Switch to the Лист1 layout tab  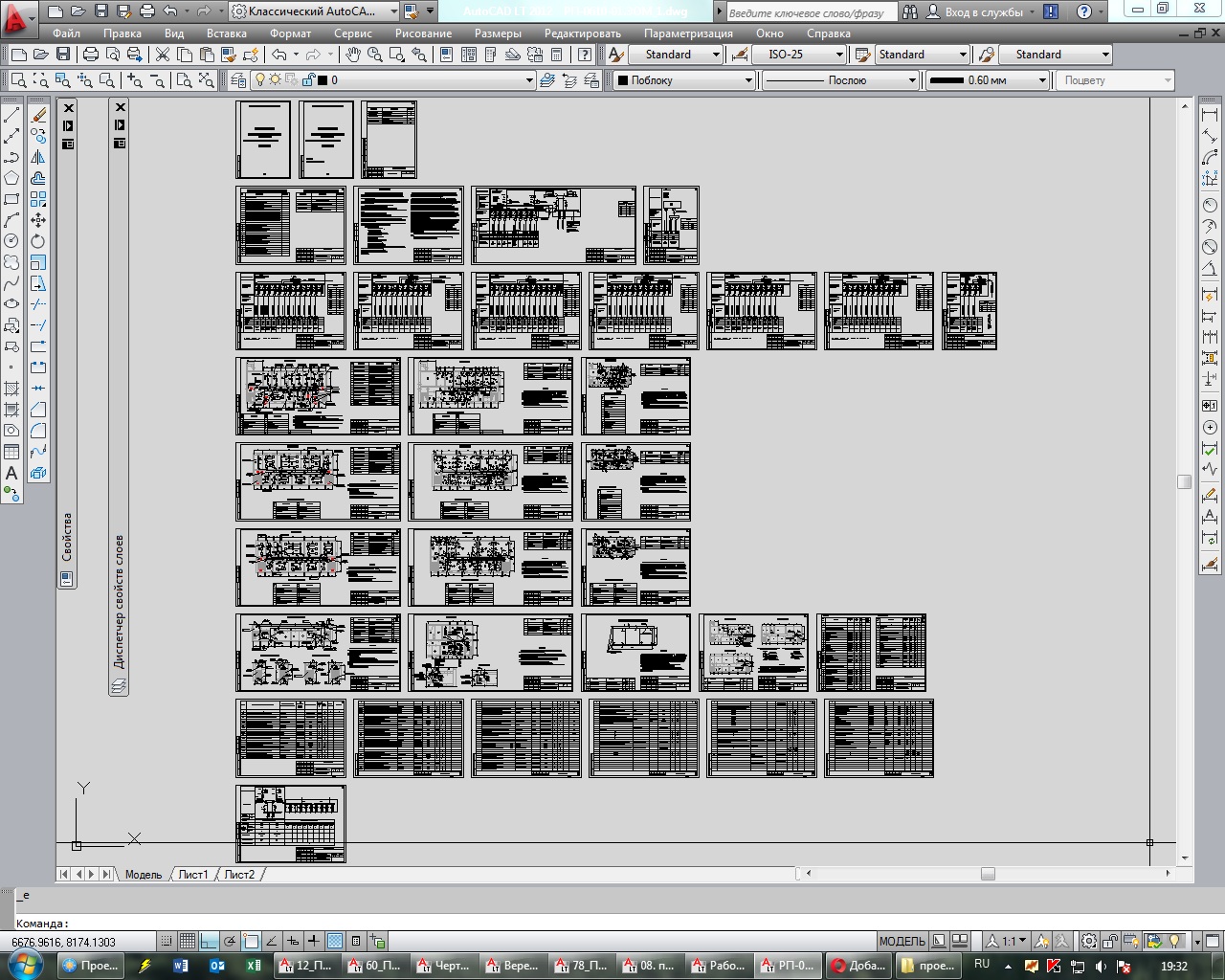point(192,874)
